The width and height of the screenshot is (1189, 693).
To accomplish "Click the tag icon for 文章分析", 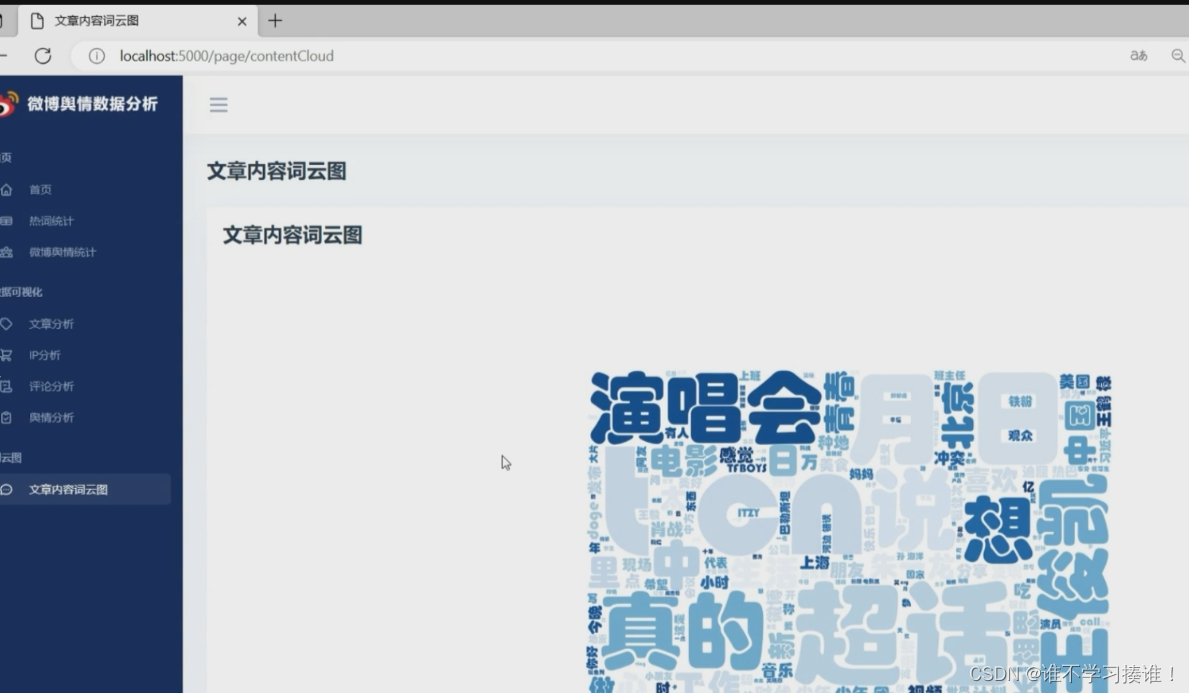I will pyautogui.click(x=6, y=324).
